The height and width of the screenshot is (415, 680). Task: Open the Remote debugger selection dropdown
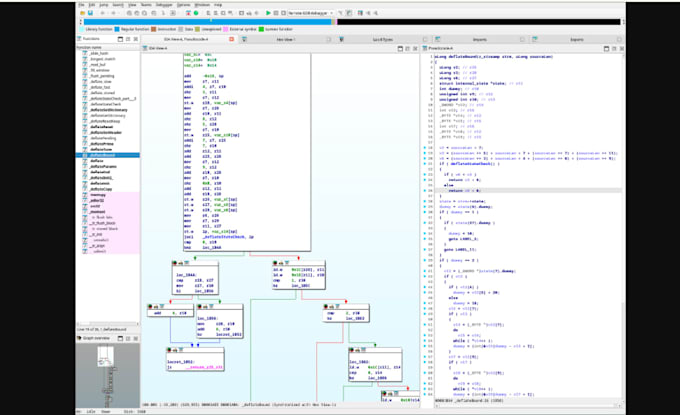[311, 13]
